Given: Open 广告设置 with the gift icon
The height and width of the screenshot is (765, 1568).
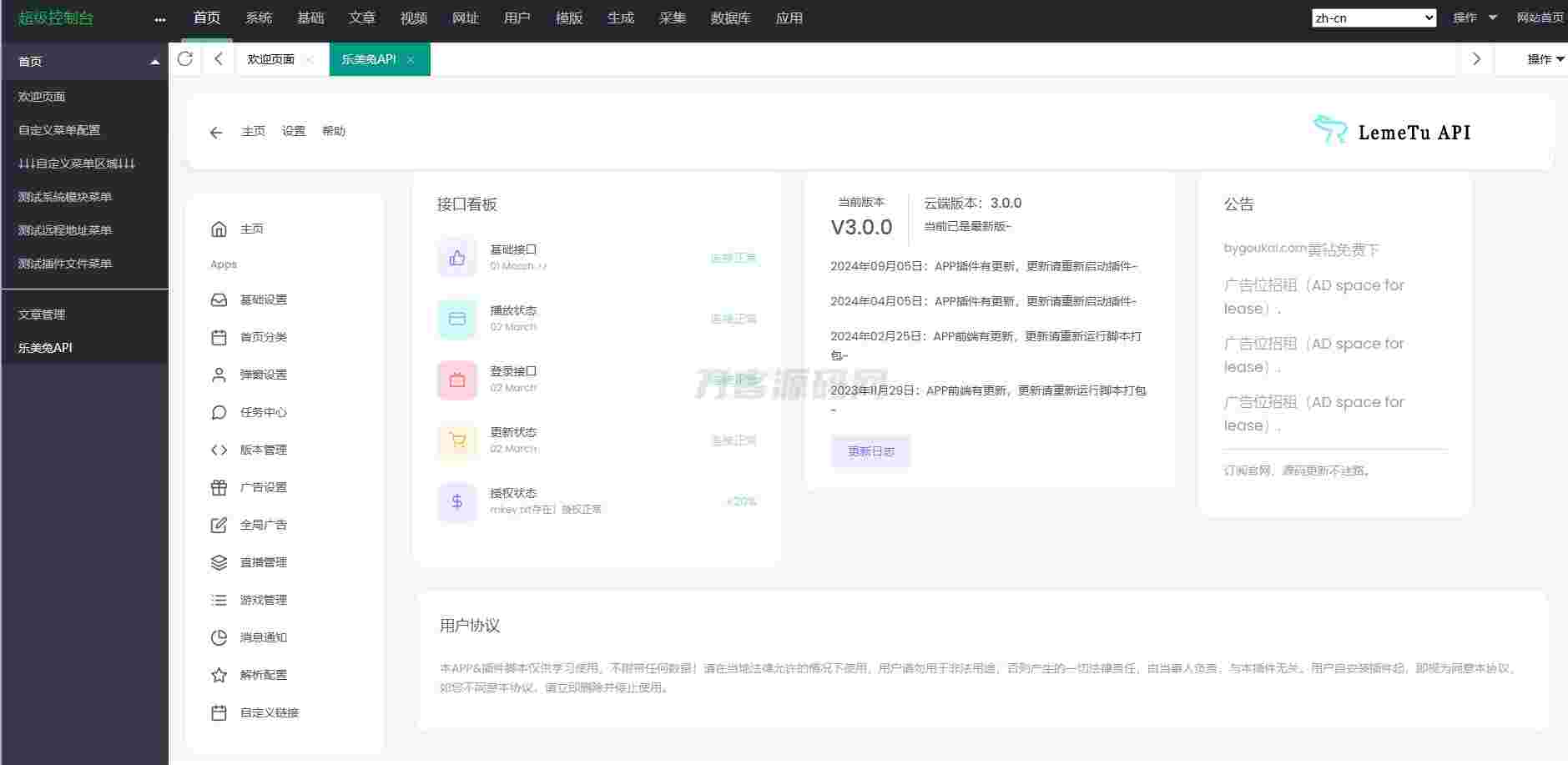Looking at the screenshot, I should (x=263, y=487).
